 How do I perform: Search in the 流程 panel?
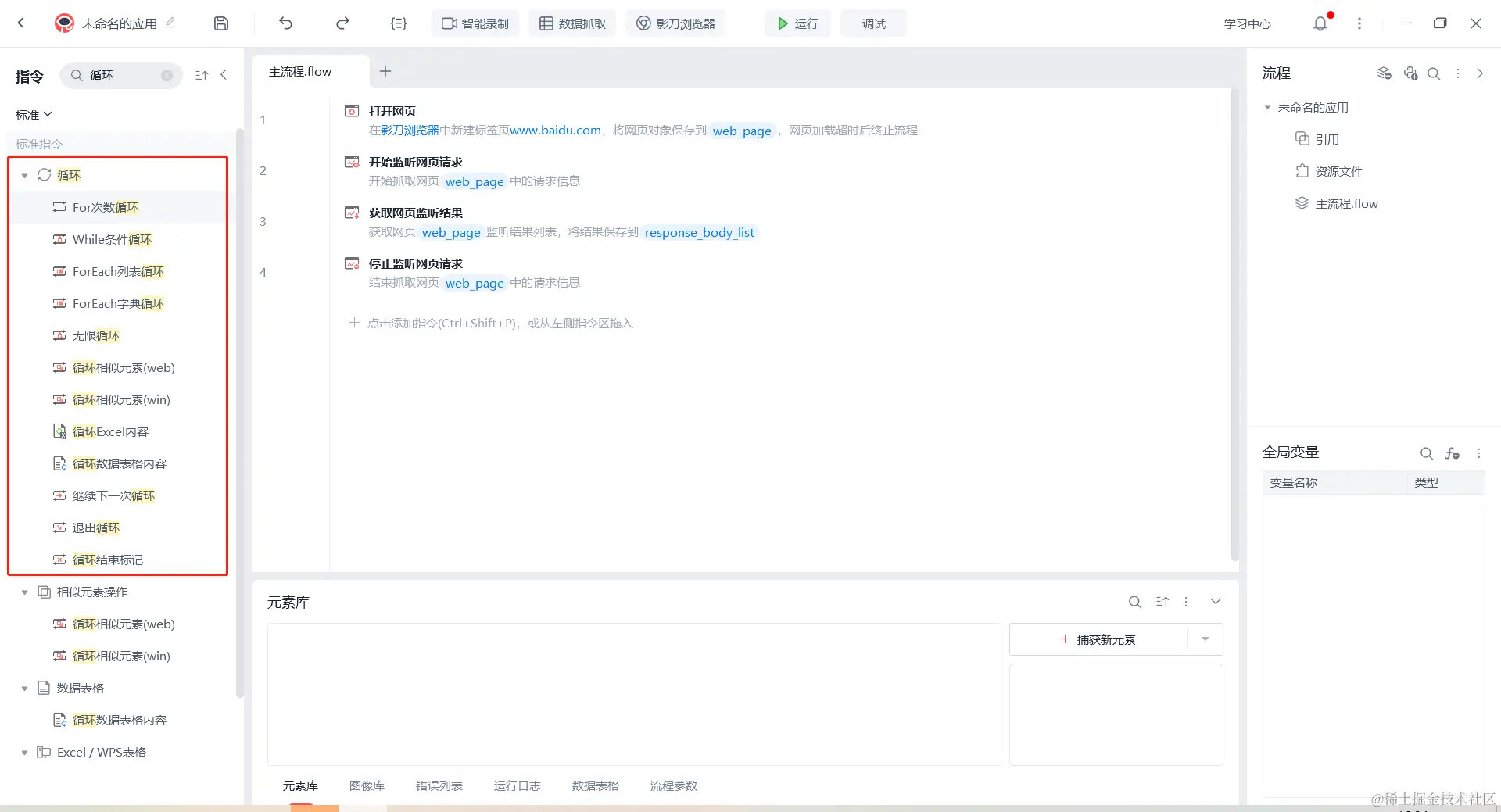point(1434,73)
